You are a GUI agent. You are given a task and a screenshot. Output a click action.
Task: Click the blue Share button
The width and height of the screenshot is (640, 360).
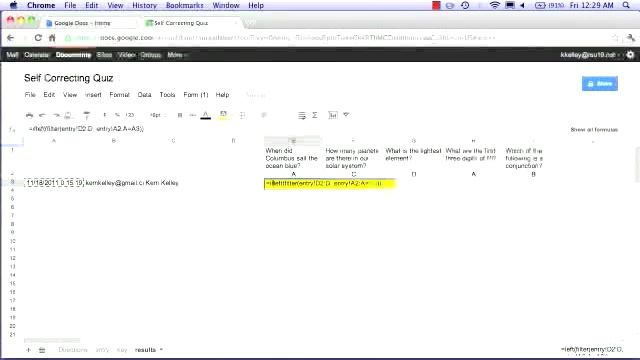pyautogui.click(x=600, y=84)
